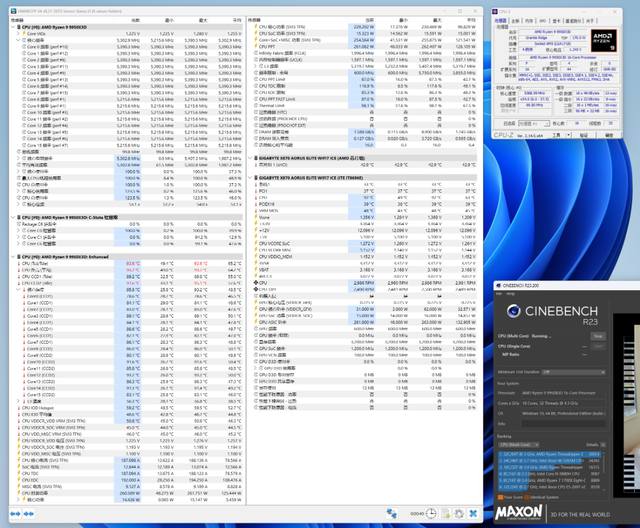Click the CPU-Z title bar app icon
This screenshot has width=640, height=528.
pos(495,12)
